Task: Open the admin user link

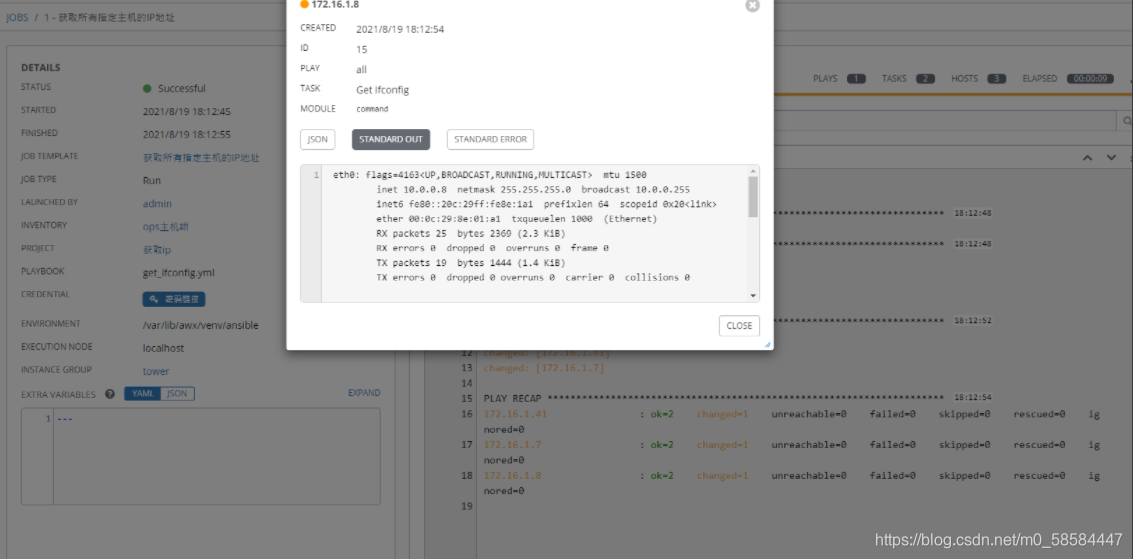Action: [158, 204]
